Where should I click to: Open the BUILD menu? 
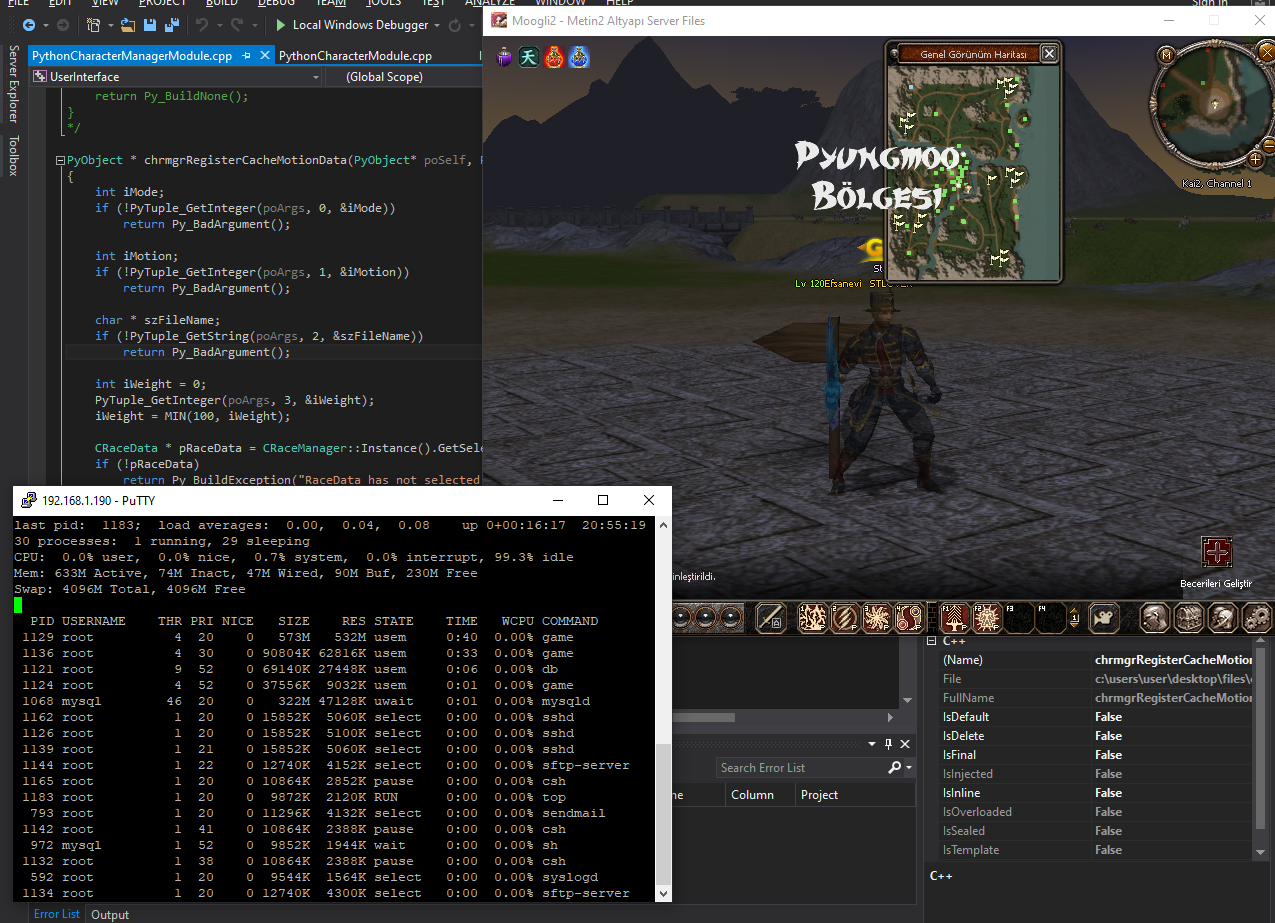[x=221, y=3]
